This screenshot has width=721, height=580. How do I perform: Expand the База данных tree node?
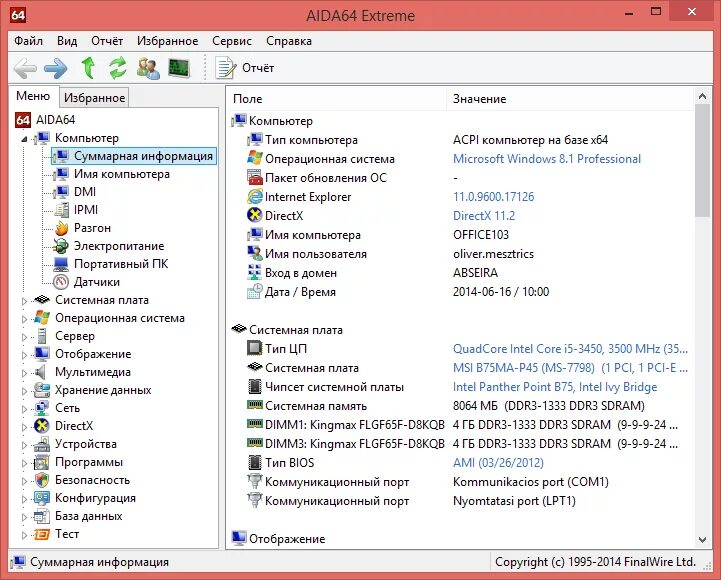point(24,517)
